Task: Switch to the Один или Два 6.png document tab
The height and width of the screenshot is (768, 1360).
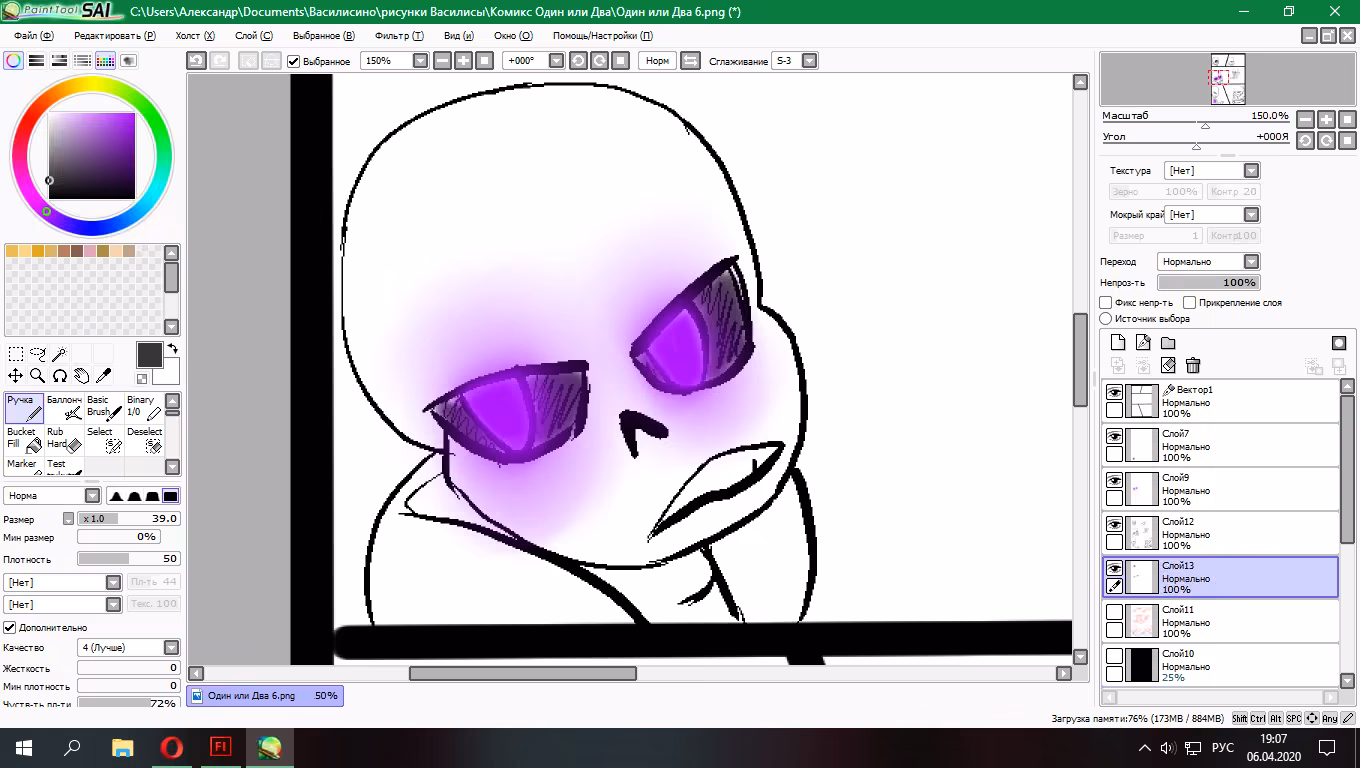Action: point(265,696)
